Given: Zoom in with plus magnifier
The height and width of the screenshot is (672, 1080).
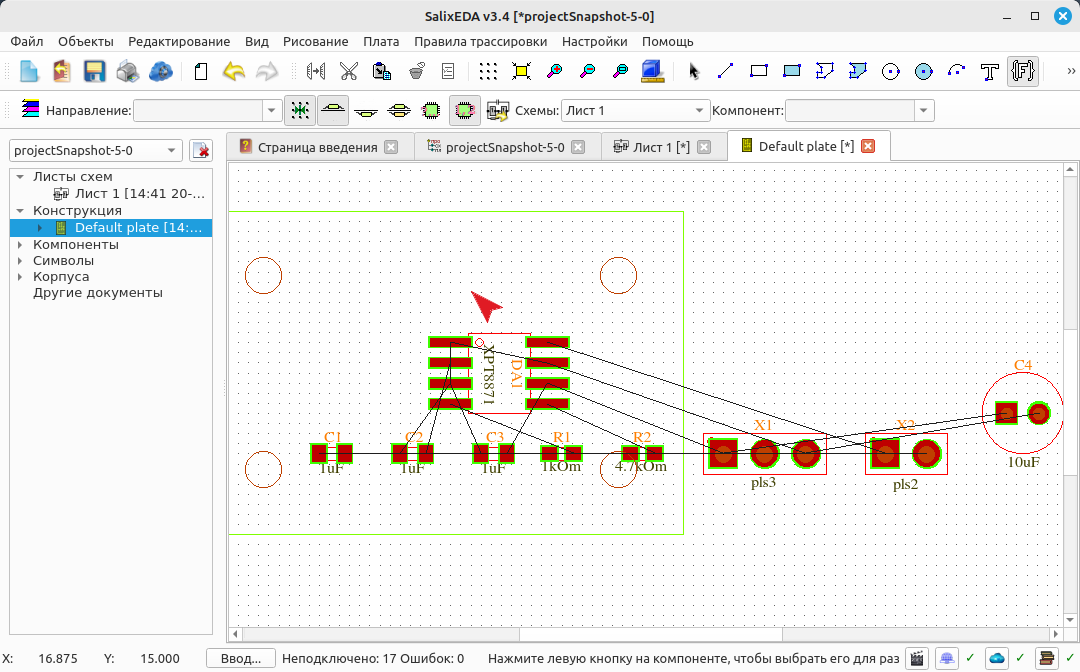Looking at the screenshot, I should click(554, 71).
